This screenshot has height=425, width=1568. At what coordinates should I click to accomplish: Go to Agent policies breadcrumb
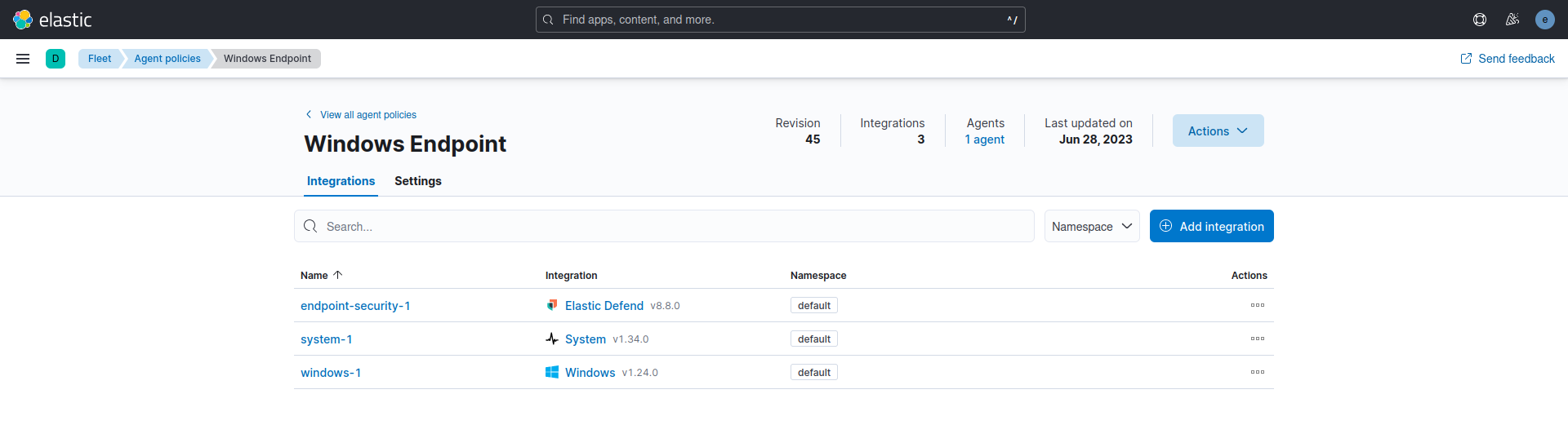coord(167,59)
